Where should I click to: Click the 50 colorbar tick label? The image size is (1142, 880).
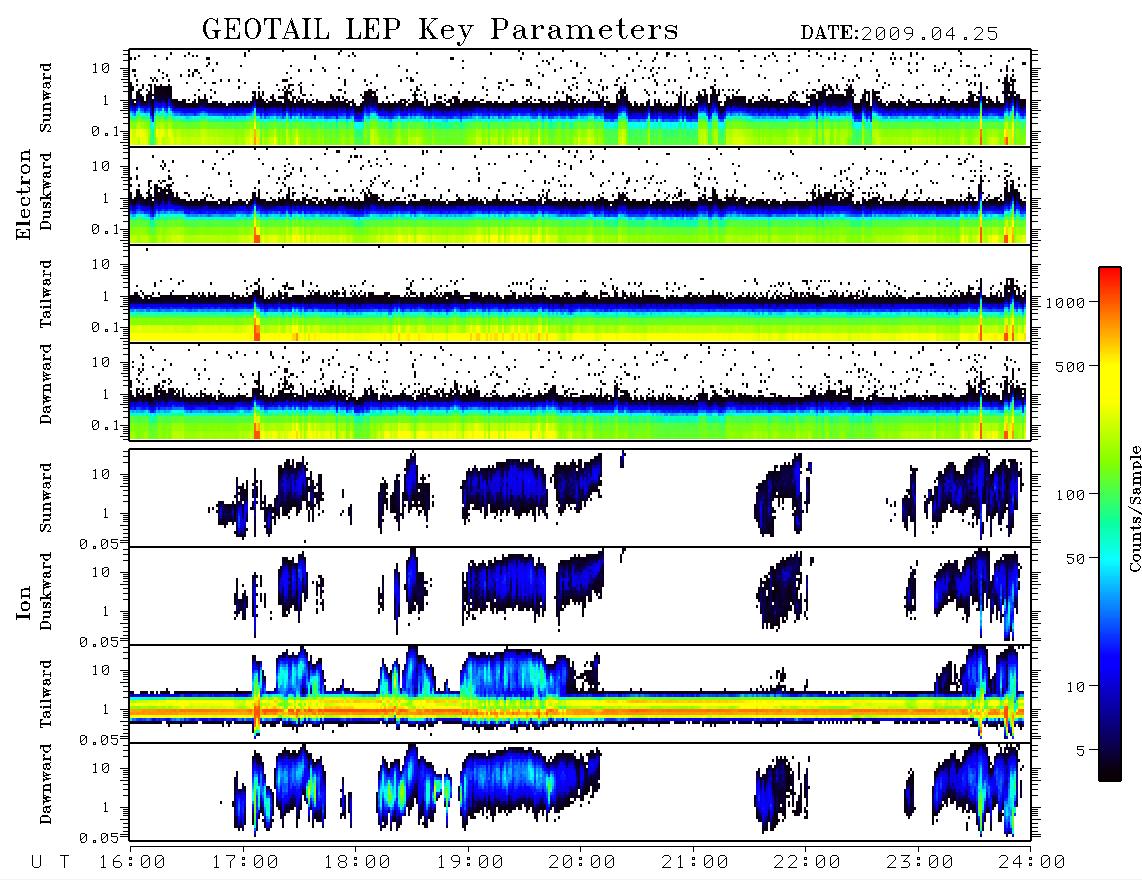coord(1076,559)
